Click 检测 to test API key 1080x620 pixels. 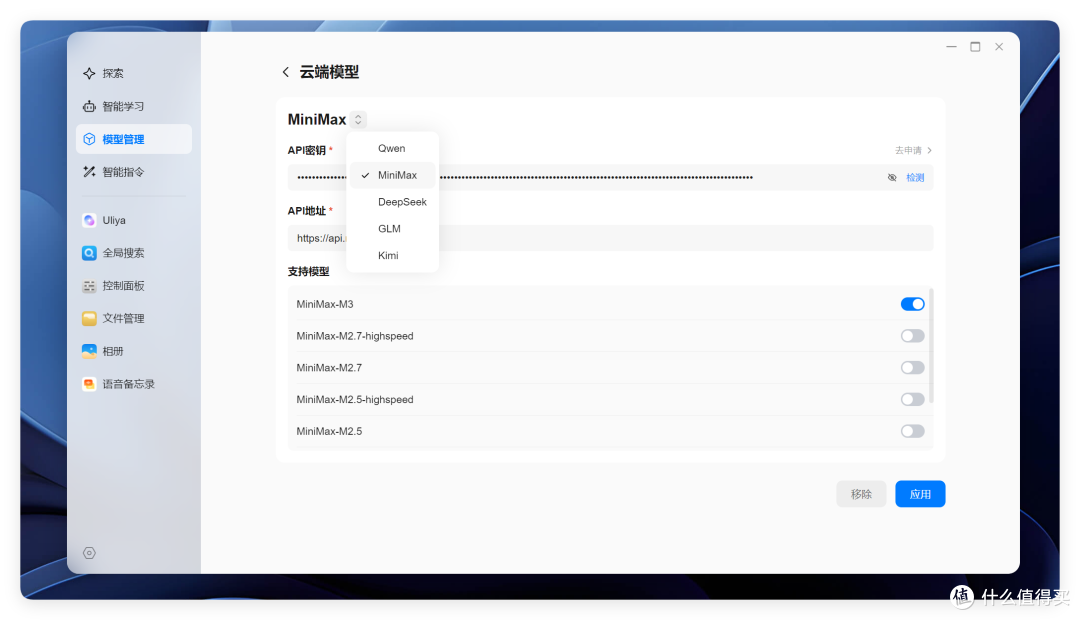coord(915,178)
